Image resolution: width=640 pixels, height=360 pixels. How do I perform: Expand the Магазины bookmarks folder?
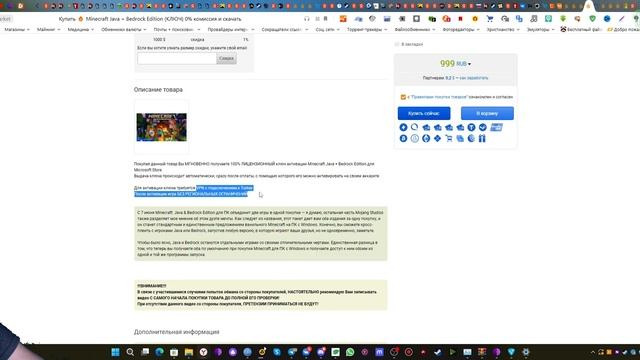17,29
